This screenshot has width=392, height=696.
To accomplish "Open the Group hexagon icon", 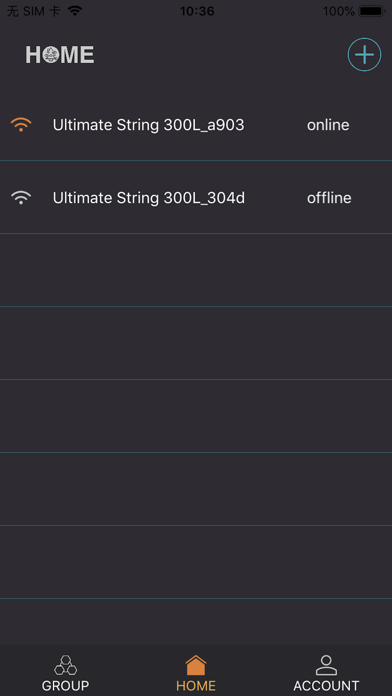I will [65, 665].
